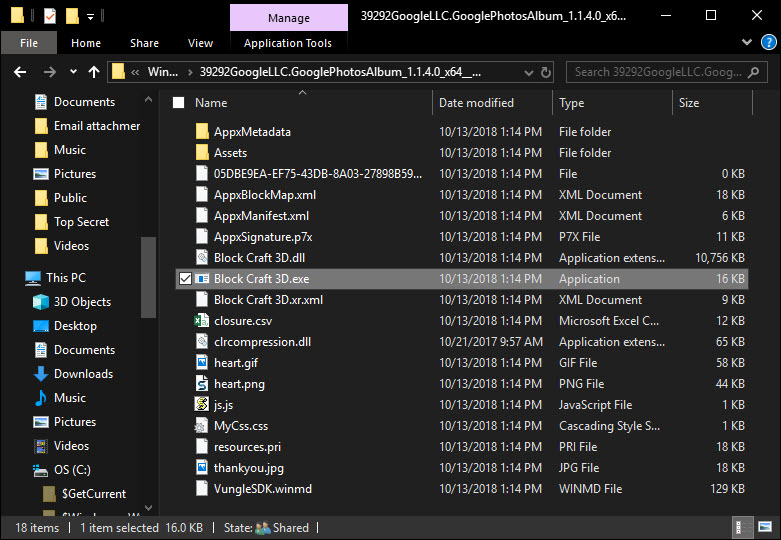The width and height of the screenshot is (781, 540).
Task: Click the closure.csv Excel file icon
Action: 201,321
